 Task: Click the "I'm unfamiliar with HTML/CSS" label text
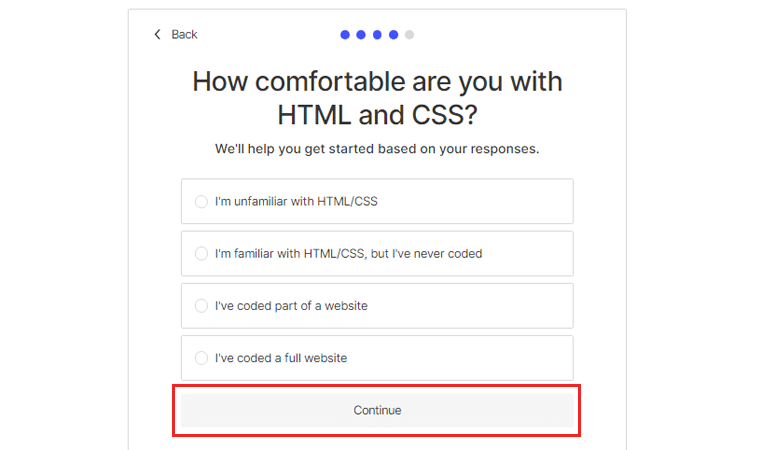pyautogui.click(x=296, y=201)
